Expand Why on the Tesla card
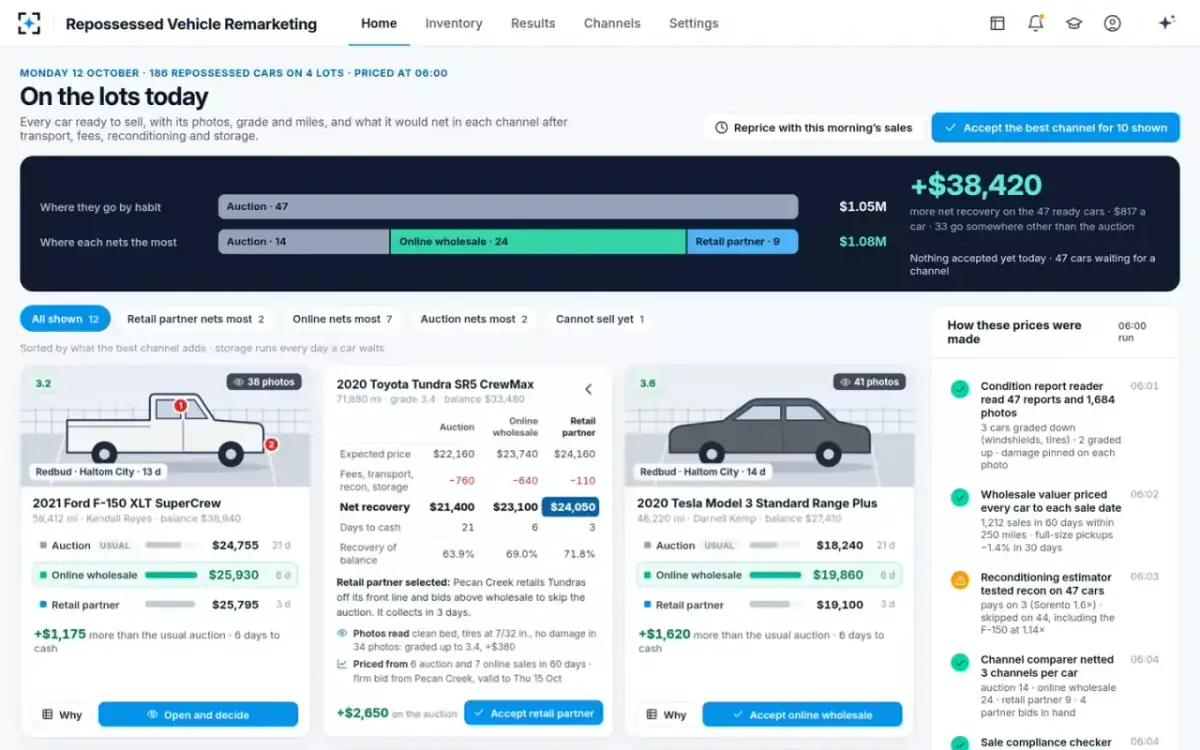This screenshot has width=1200, height=750. click(x=666, y=715)
